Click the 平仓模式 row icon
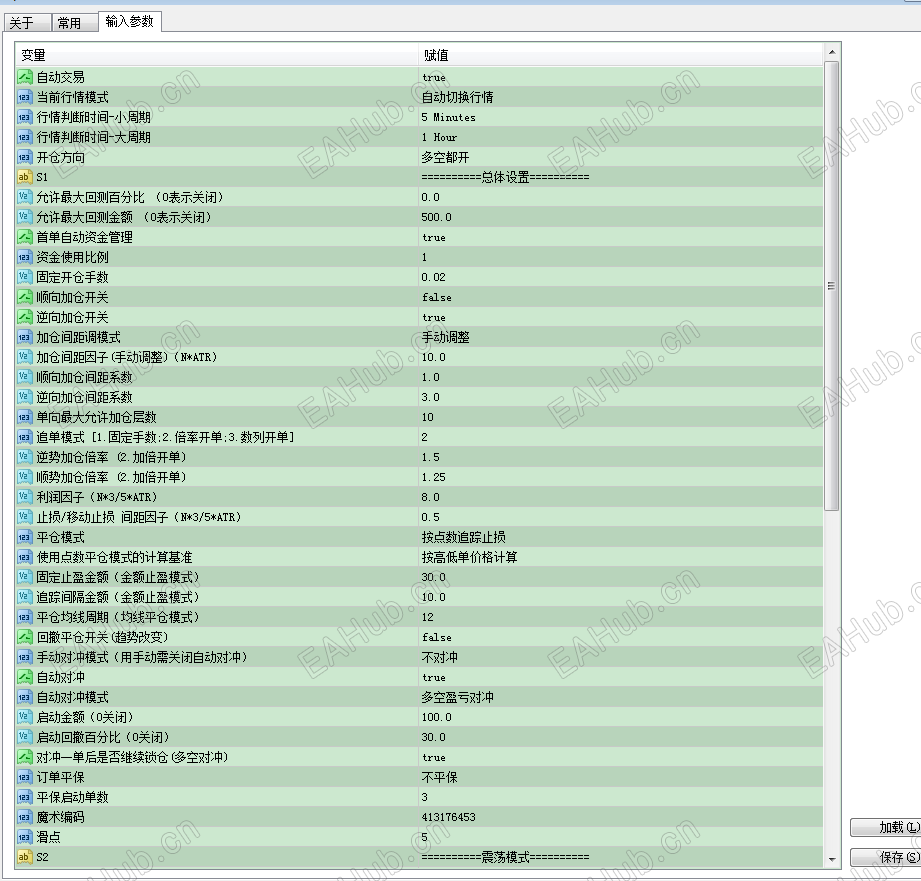 coord(24,537)
